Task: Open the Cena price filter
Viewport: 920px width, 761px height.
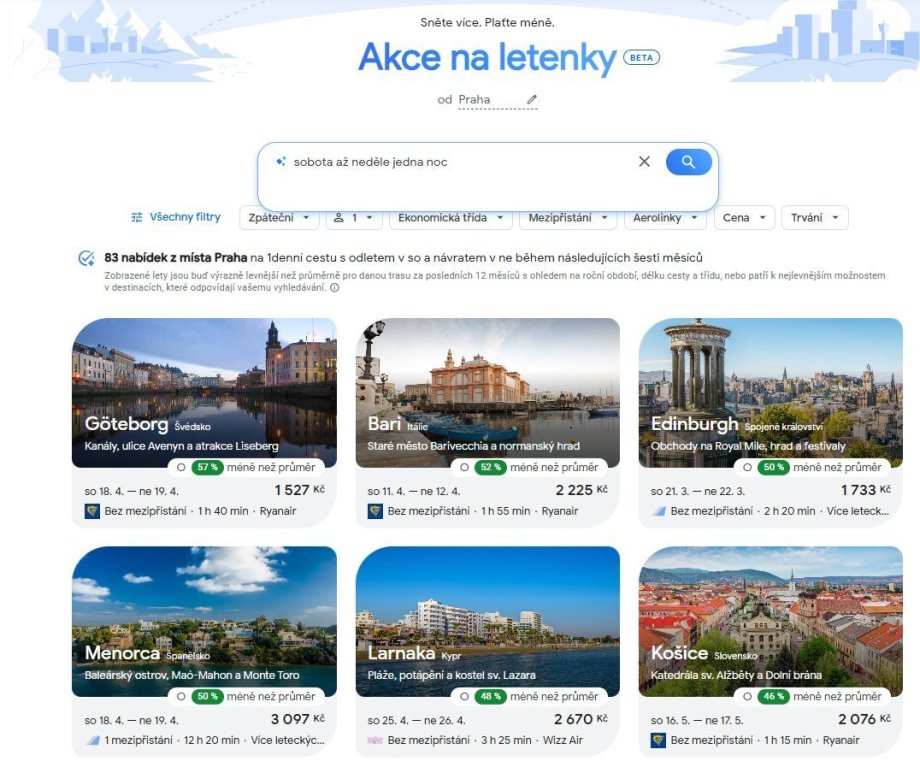Action: pos(745,218)
